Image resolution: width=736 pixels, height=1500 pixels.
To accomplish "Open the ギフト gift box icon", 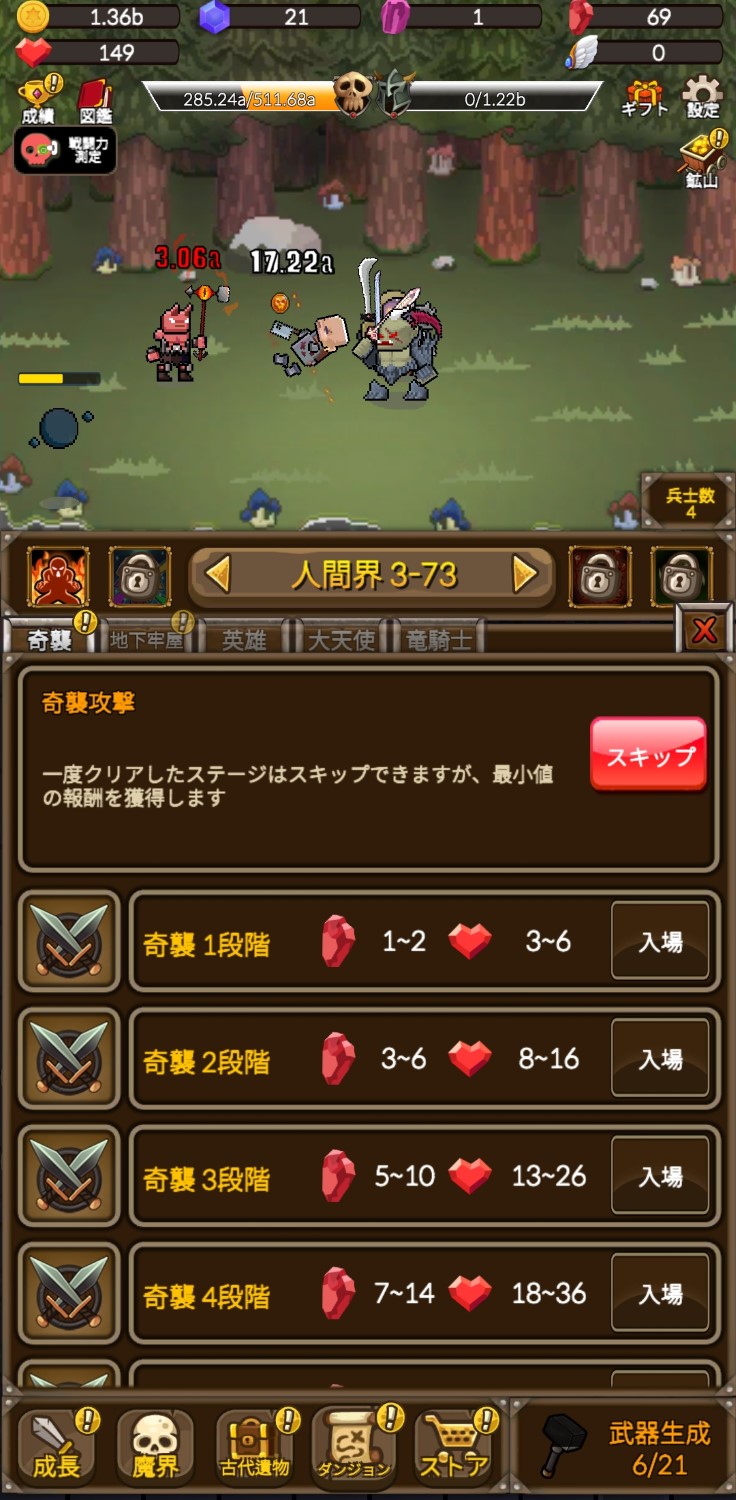I will tap(644, 96).
